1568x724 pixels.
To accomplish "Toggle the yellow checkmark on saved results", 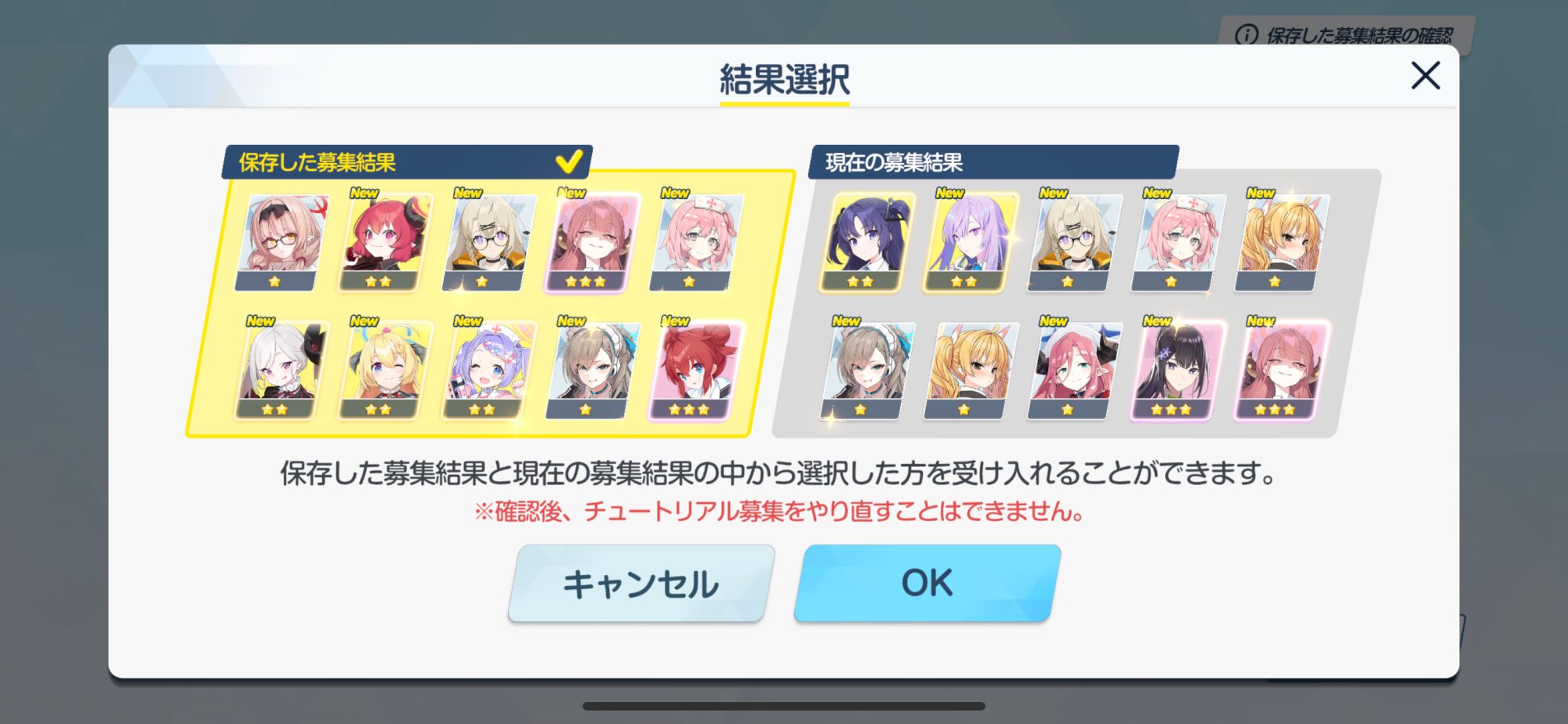I will click(x=568, y=161).
